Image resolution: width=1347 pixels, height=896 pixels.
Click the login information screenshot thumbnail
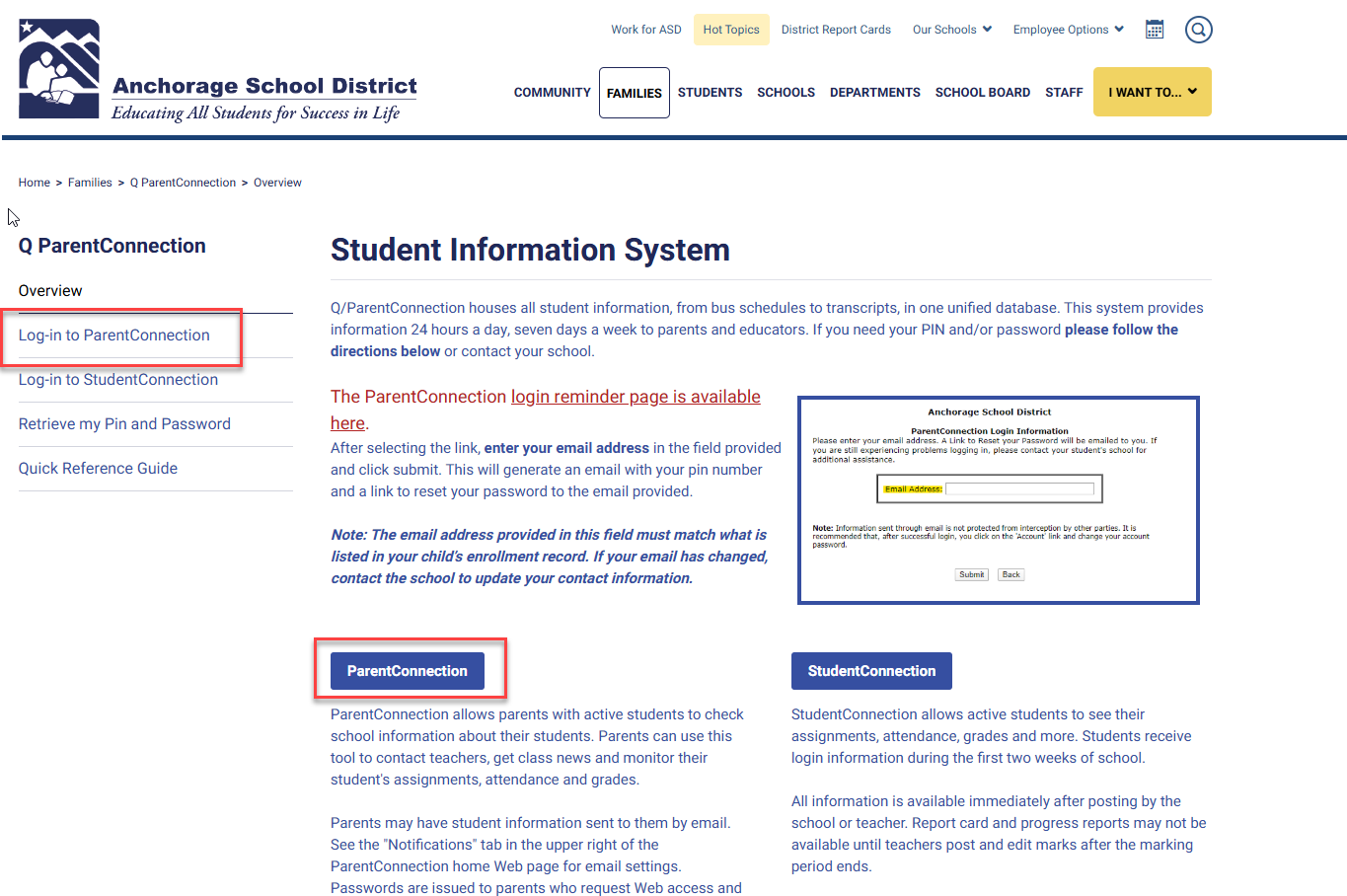coord(999,500)
